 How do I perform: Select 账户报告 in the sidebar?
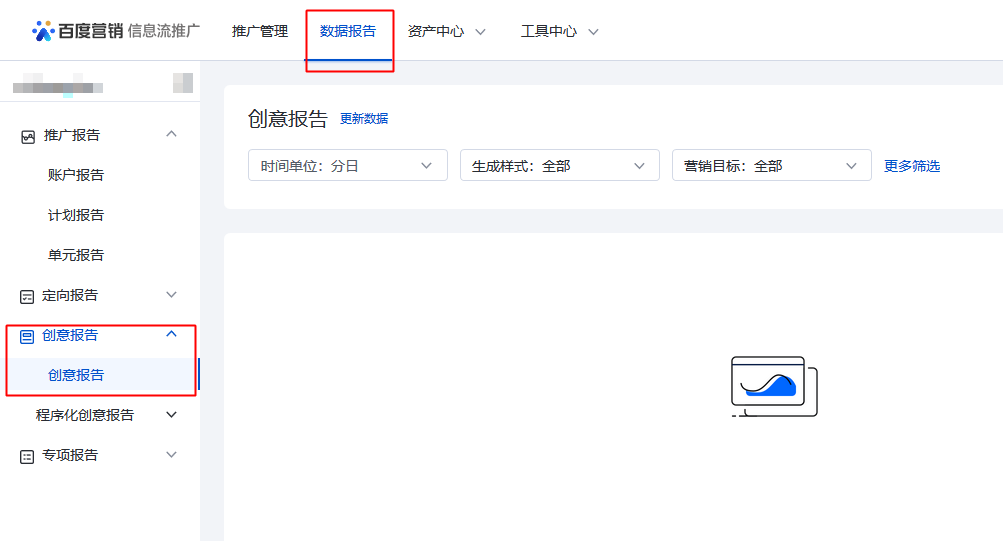(76, 175)
